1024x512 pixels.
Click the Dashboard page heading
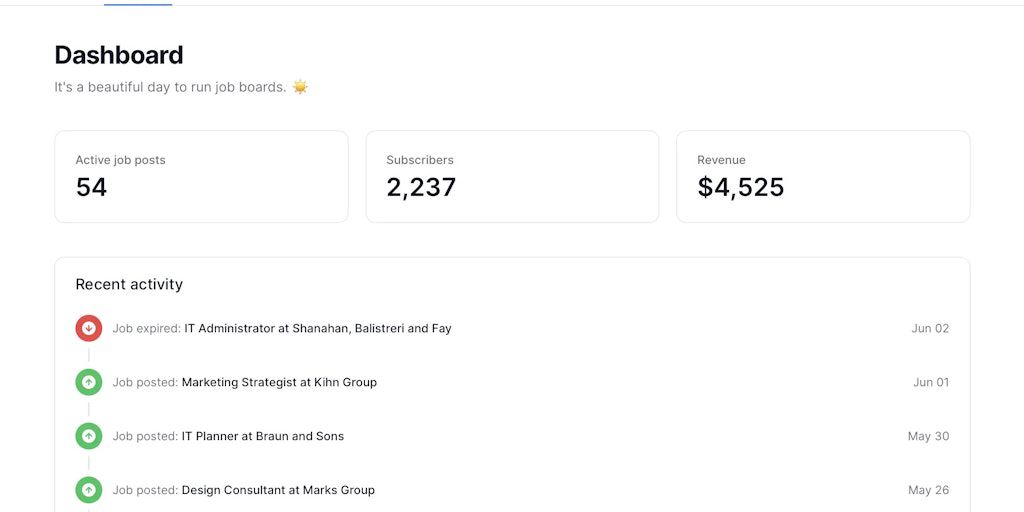point(119,55)
